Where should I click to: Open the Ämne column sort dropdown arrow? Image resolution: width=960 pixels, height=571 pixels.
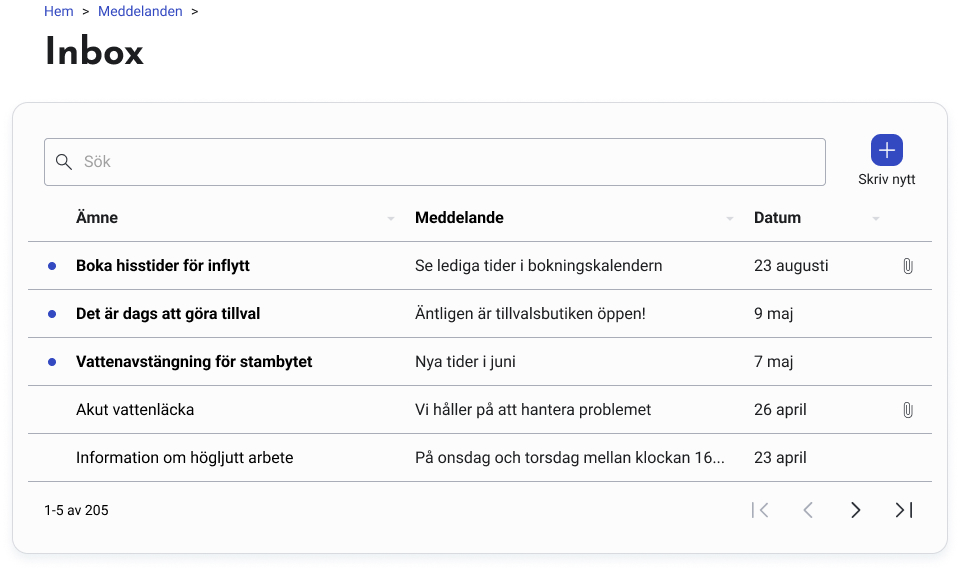click(391, 219)
